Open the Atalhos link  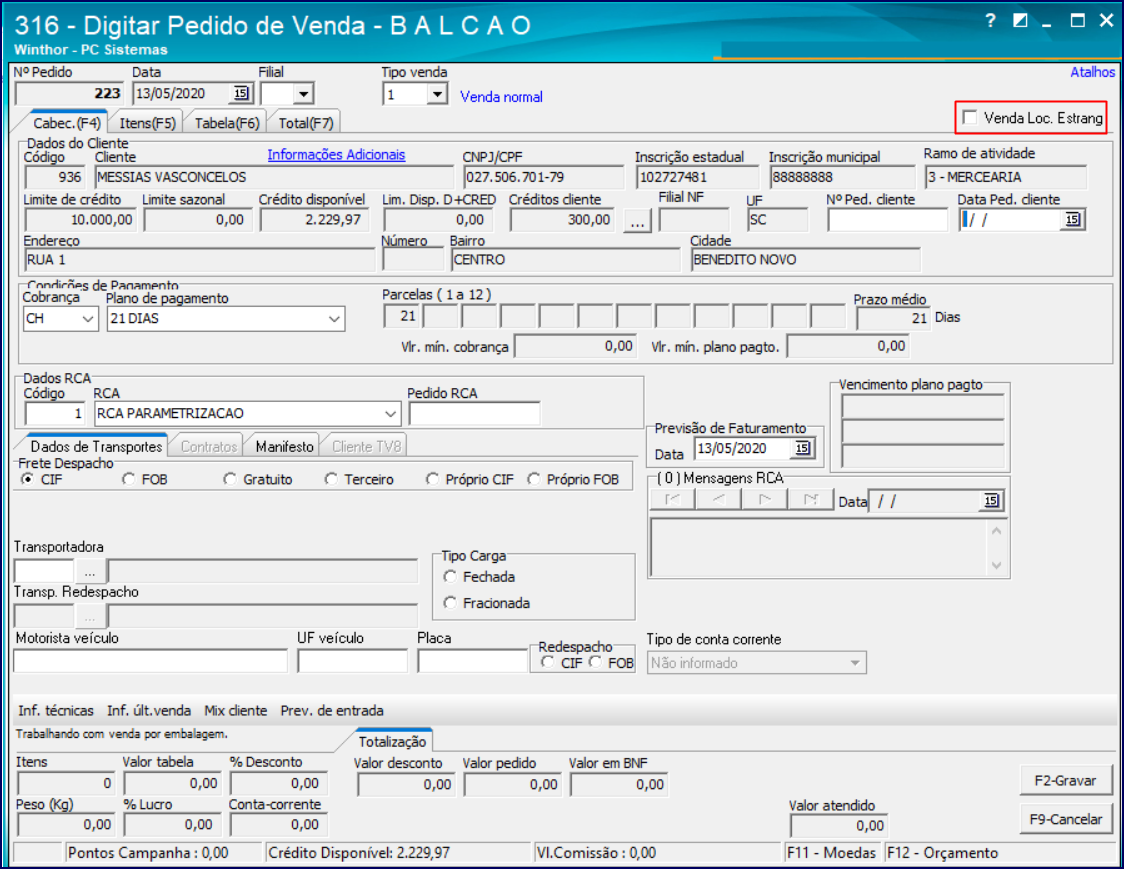1092,72
